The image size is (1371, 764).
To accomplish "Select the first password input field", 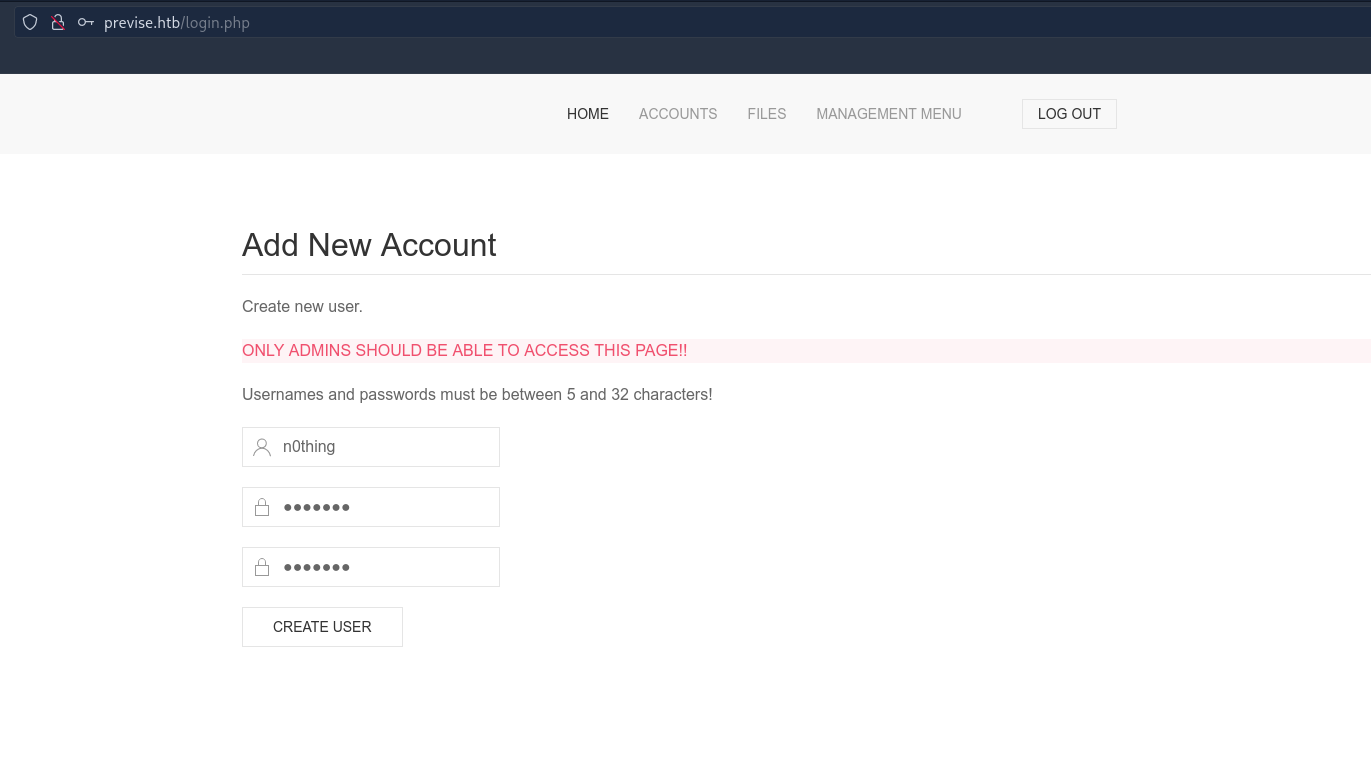I will 385,507.
